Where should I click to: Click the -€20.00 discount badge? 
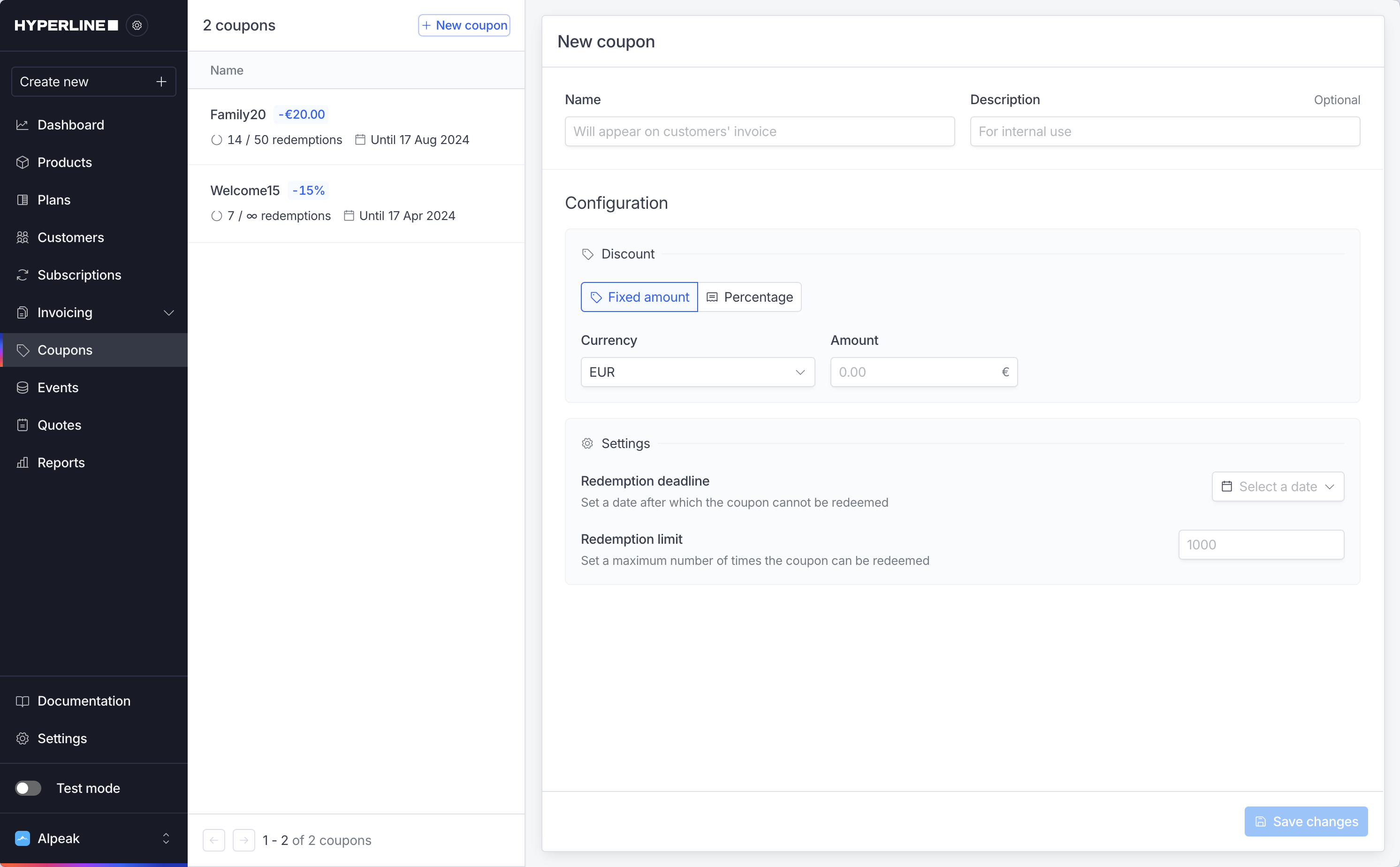point(302,114)
